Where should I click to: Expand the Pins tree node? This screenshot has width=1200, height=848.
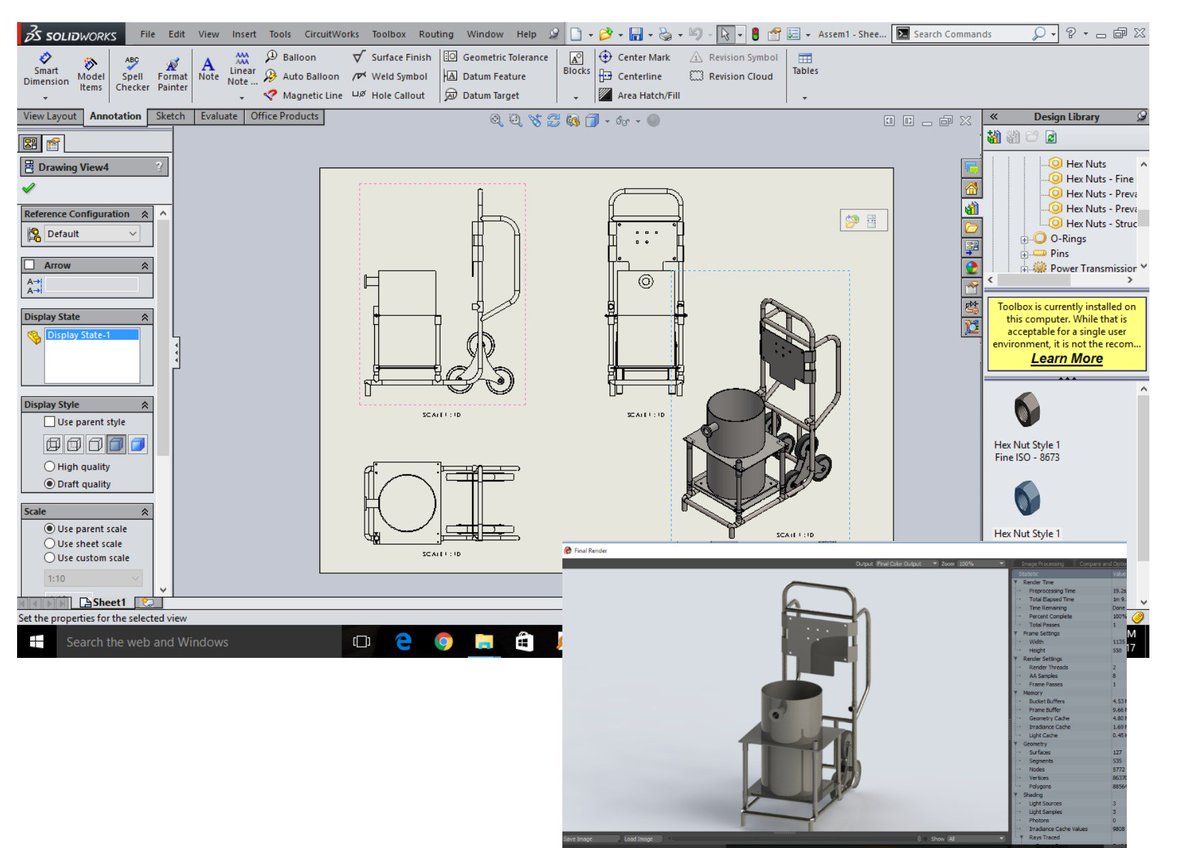click(x=1024, y=254)
